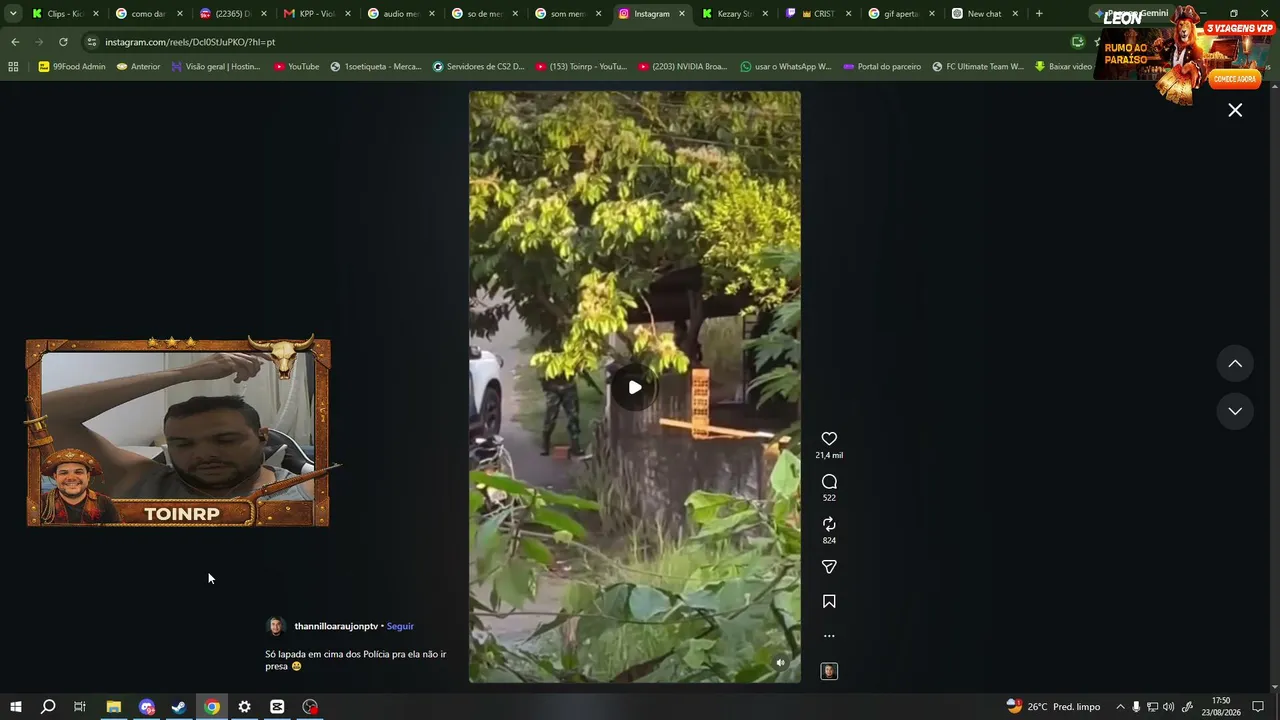The height and width of the screenshot is (720, 1280).
Task: Switch to the 'New chat' tab
Action: coord(985,14)
